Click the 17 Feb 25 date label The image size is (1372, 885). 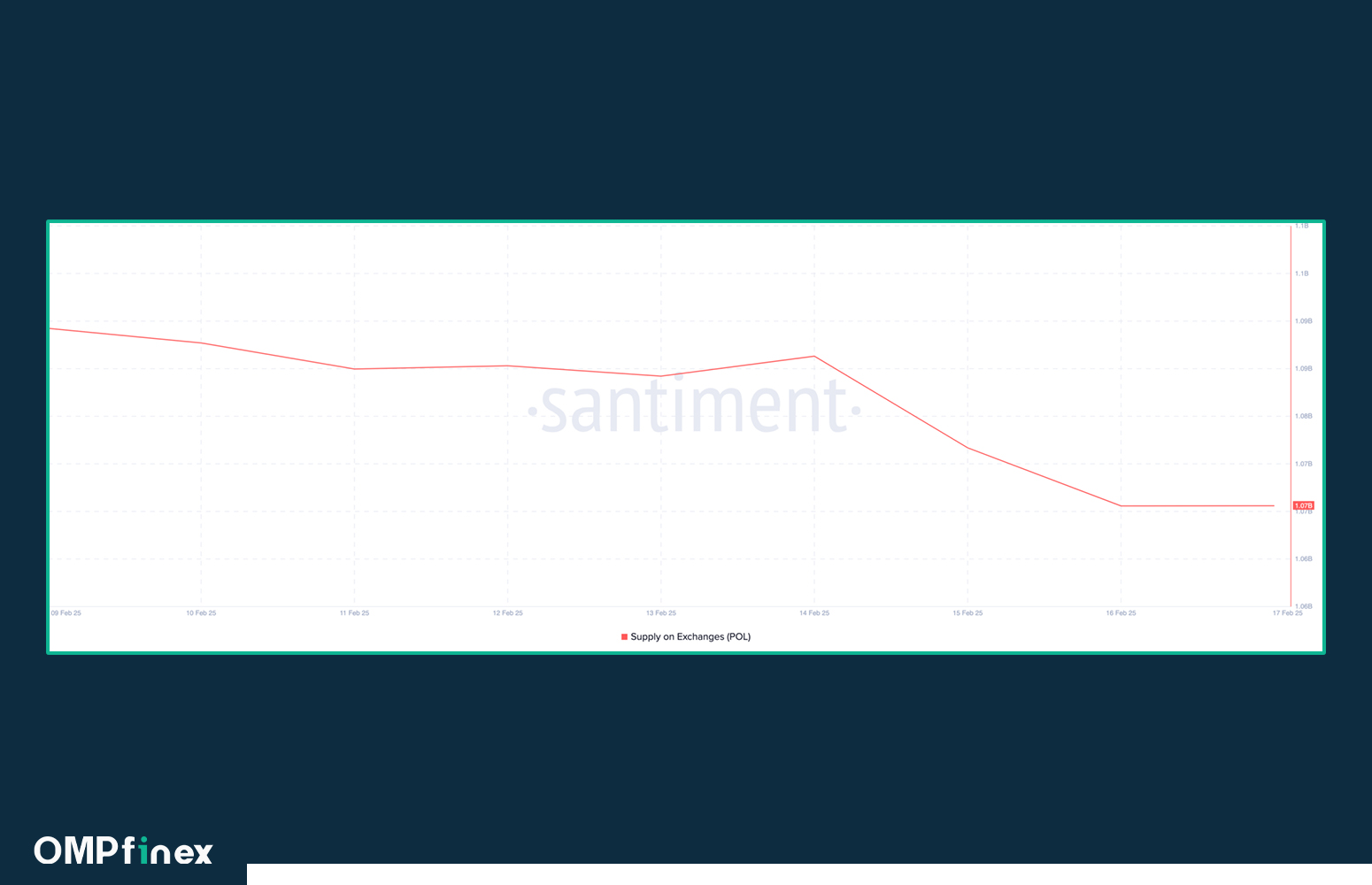click(1287, 613)
